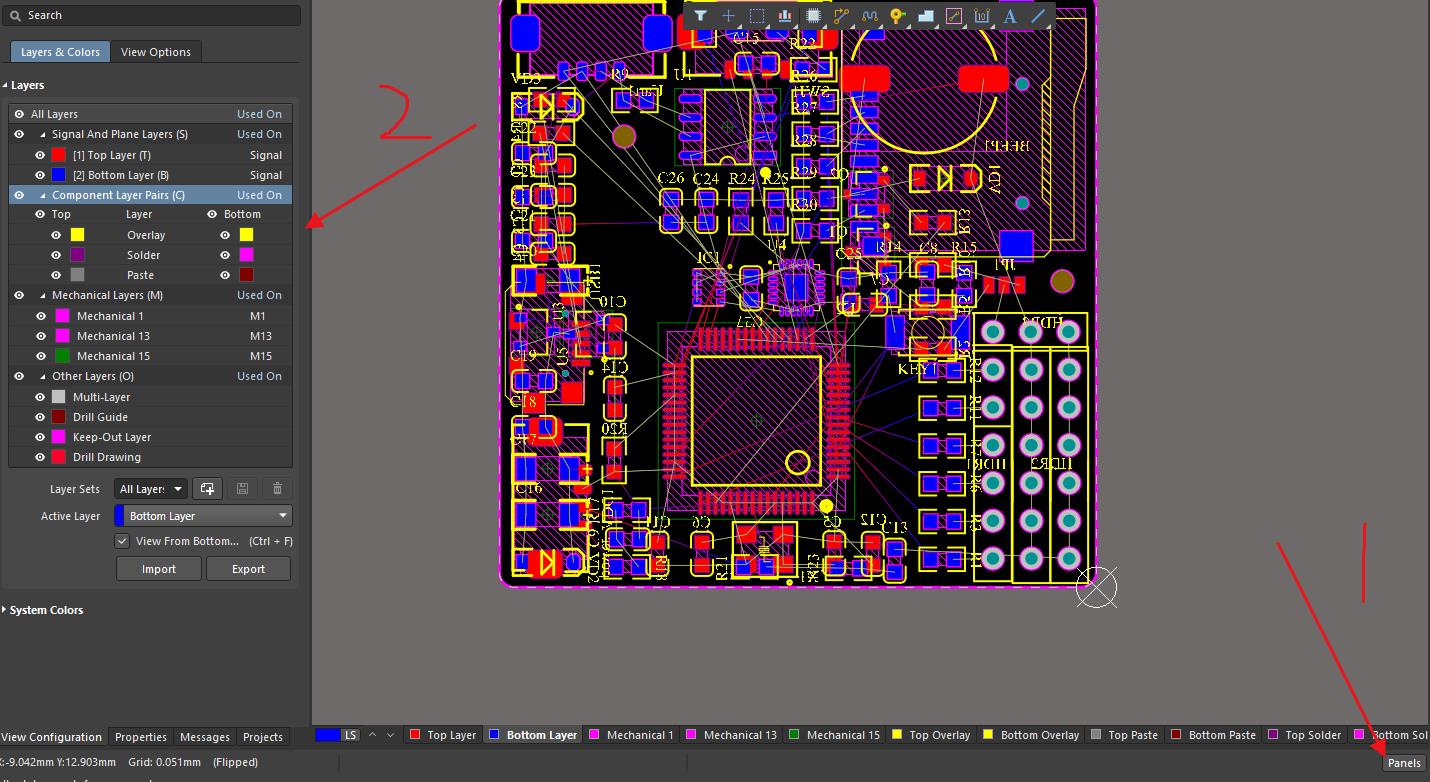This screenshot has width=1430, height=782.
Task: Open the Layer Sets dropdown
Action: coord(150,489)
